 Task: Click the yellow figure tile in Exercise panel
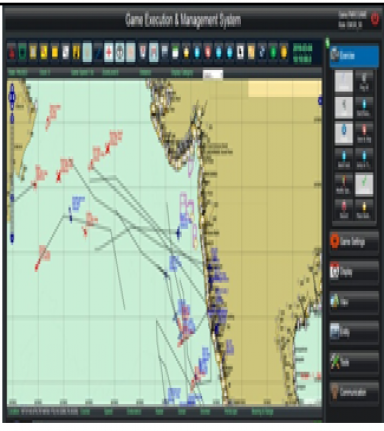pyautogui.click(x=364, y=210)
